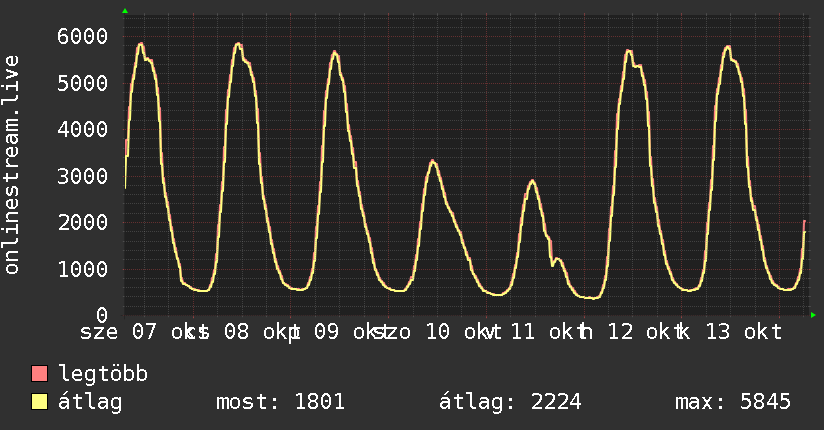Click the 1000 y-axis label
This screenshot has height=430, width=824.
click(83, 269)
